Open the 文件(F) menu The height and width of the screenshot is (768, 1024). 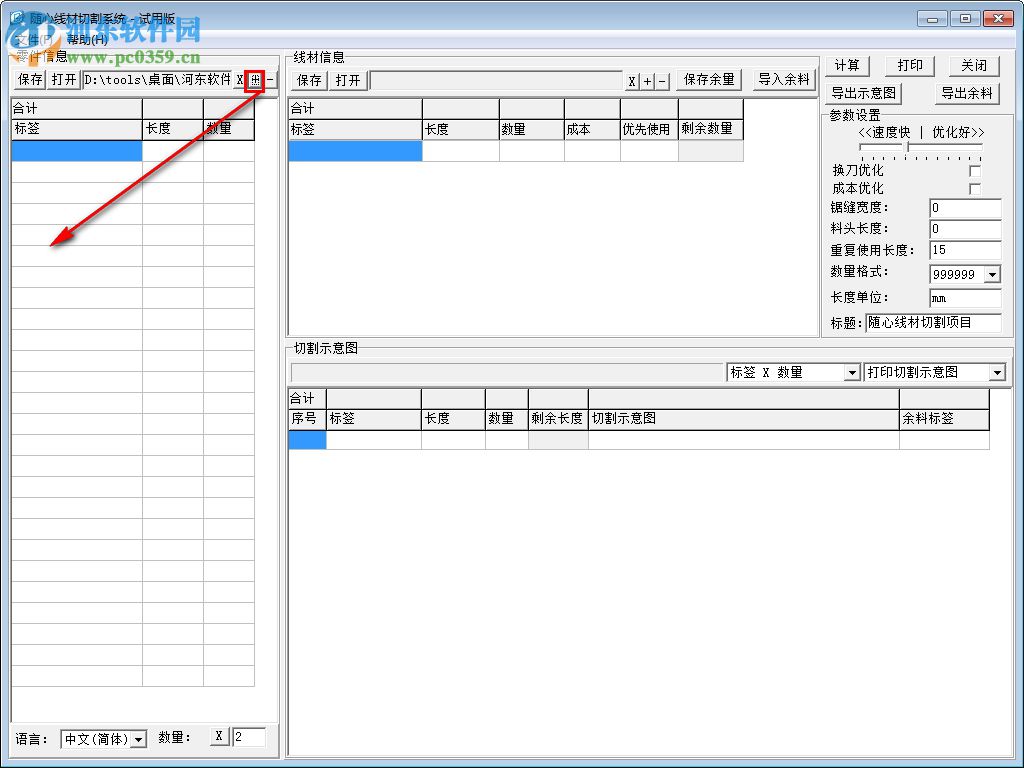[34, 40]
